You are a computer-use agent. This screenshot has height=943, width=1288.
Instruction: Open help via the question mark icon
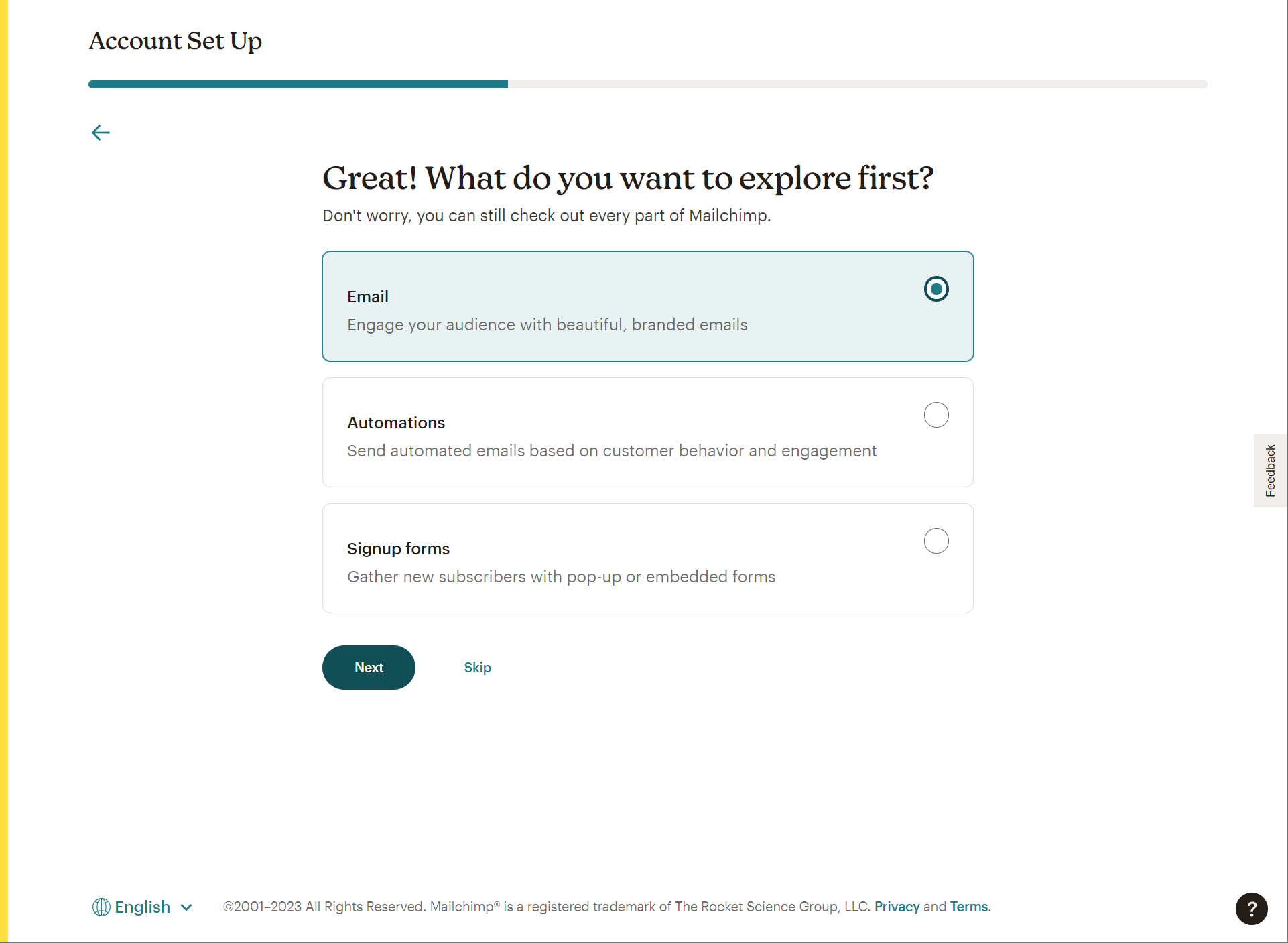pyautogui.click(x=1251, y=909)
